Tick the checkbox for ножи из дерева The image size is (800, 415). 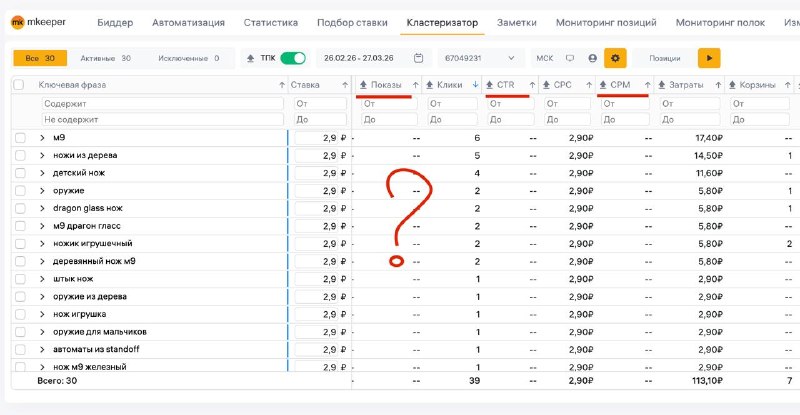click(x=20, y=155)
